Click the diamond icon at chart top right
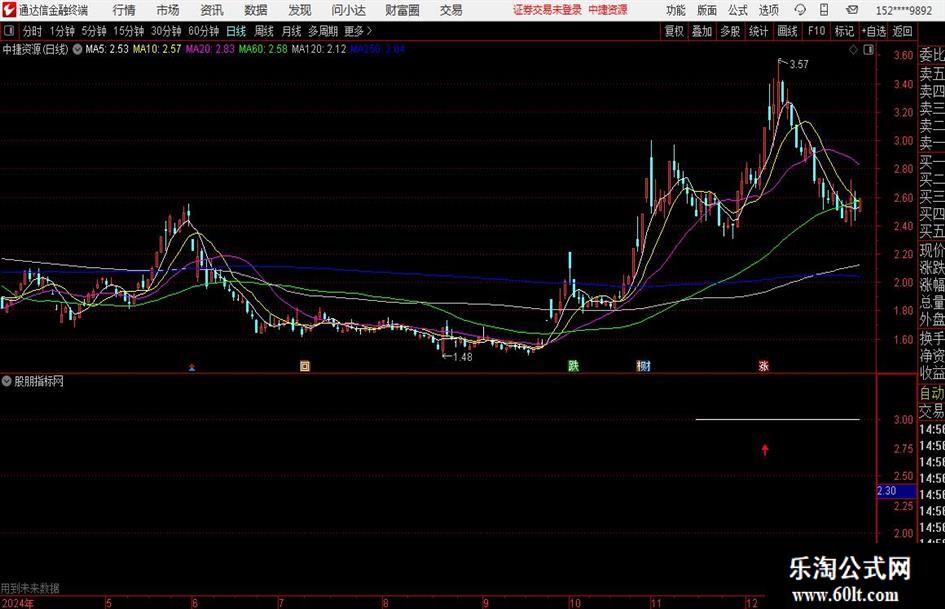 [853, 50]
